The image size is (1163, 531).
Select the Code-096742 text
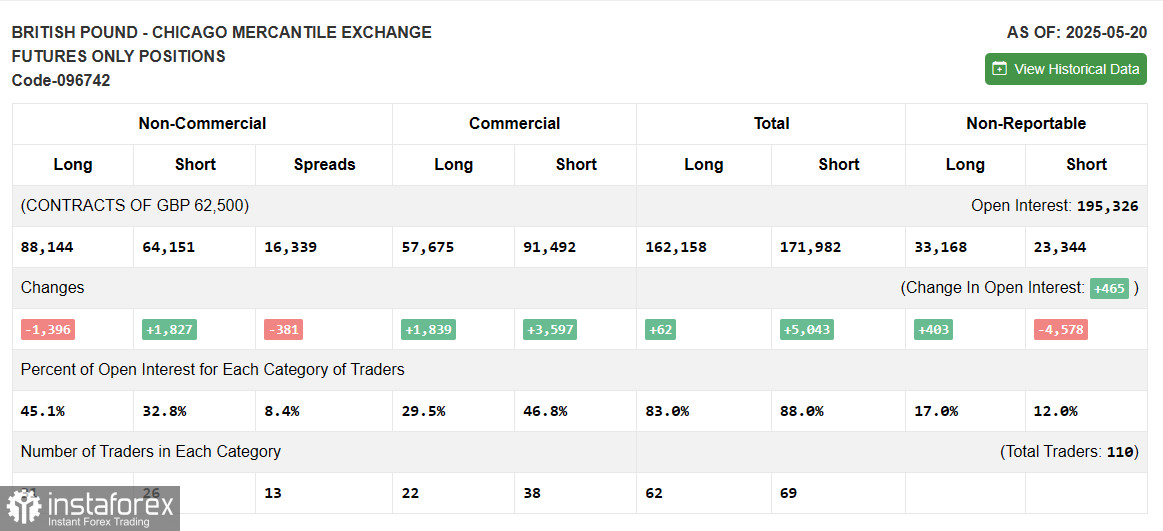[x=61, y=80]
